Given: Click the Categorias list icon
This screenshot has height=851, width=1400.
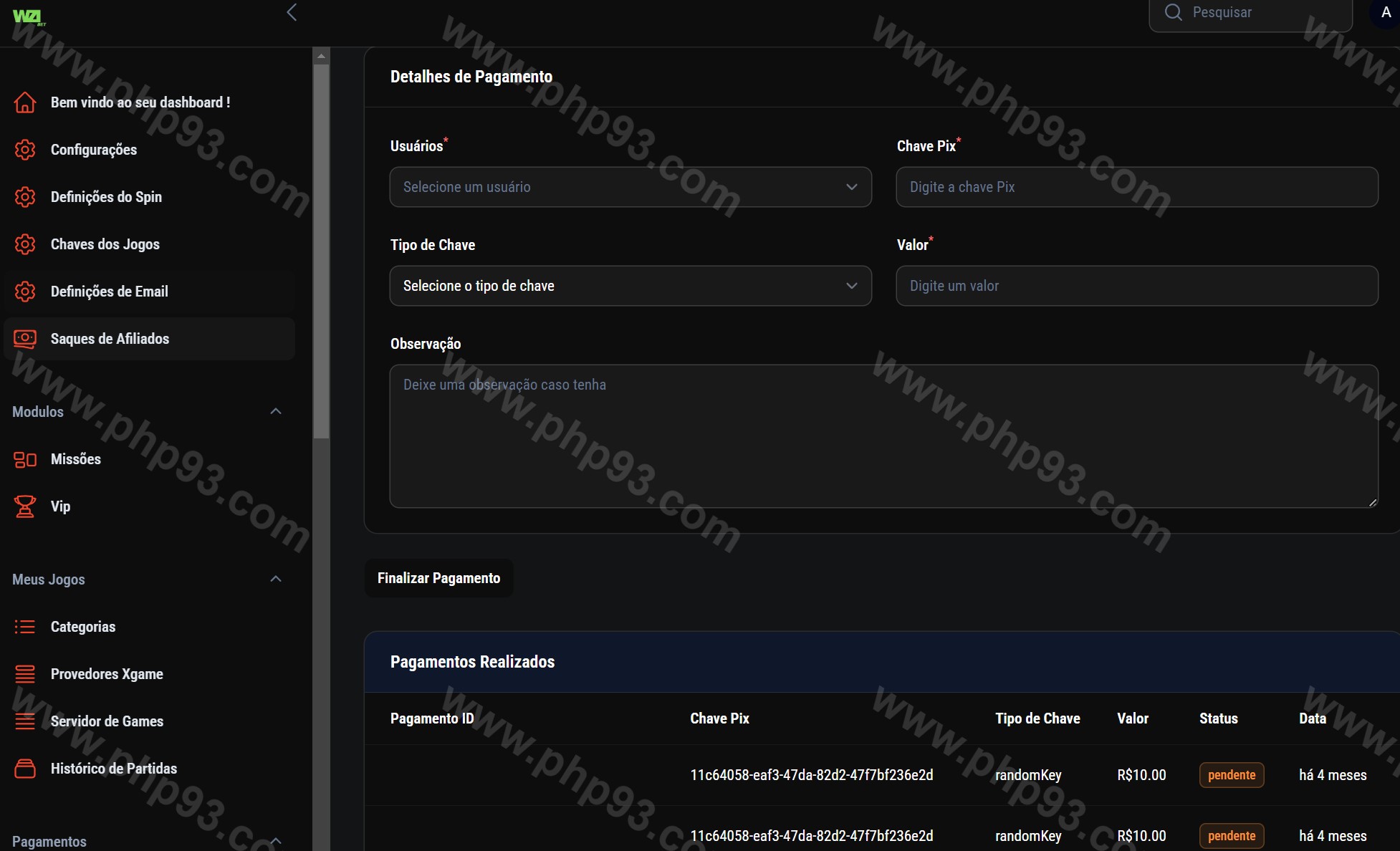Looking at the screenshot, I should coord(25,627).
